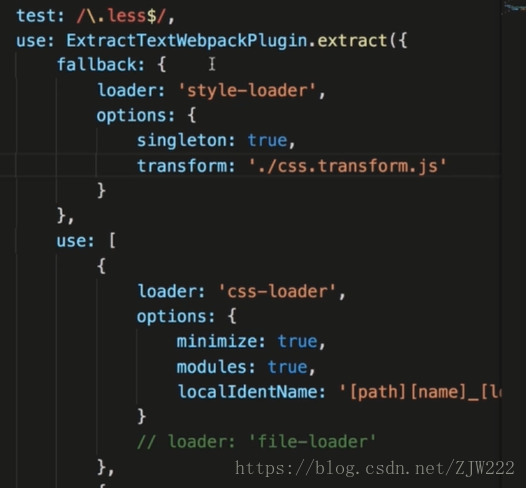This screenshot has width=526, height=488.
Task: Click the regex text /\.less$/
Action: coord(121,16)
